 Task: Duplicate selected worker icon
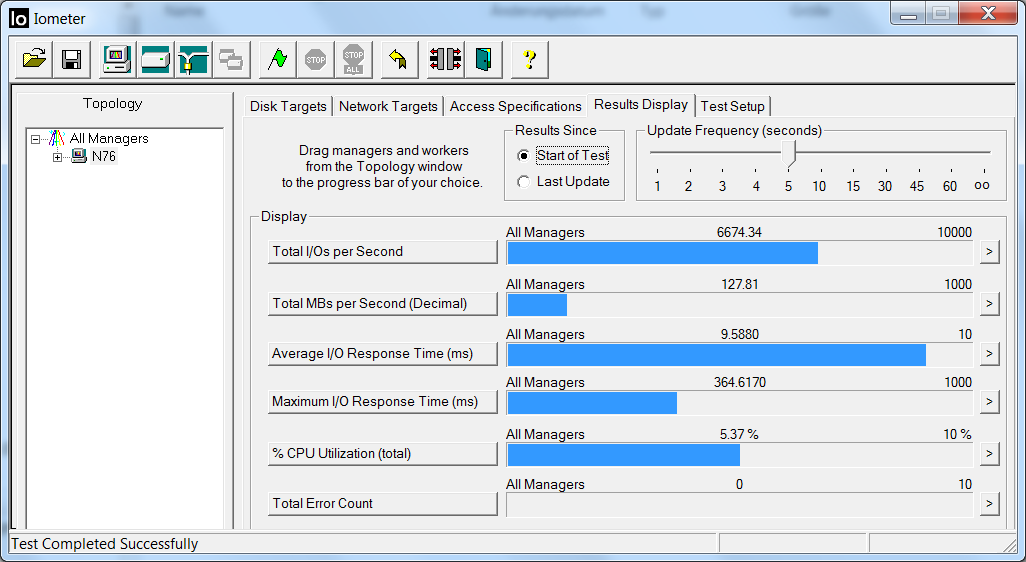[231, 60]
